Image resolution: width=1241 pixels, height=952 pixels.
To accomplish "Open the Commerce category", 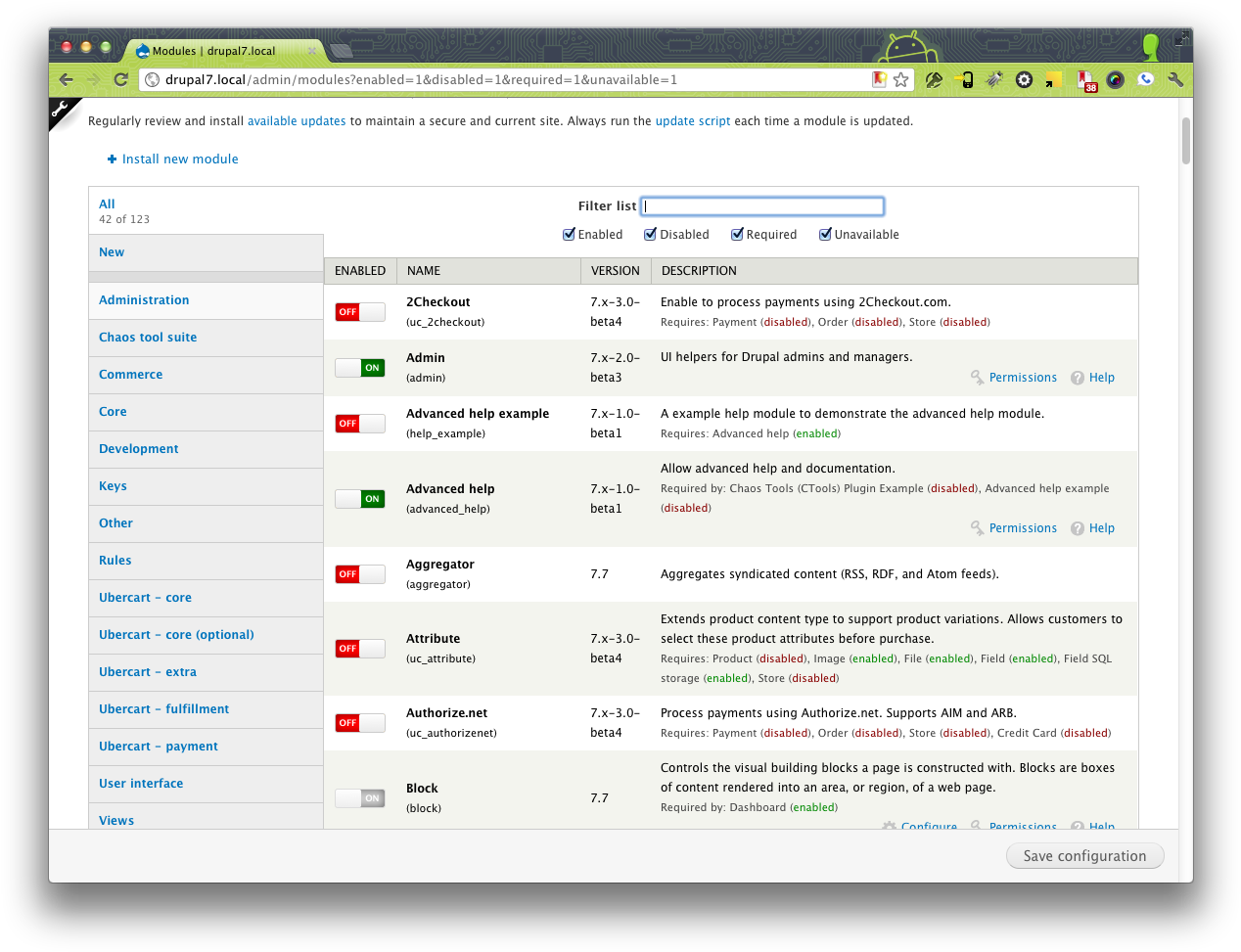I will pyautogui.click(x=206, y=375).
